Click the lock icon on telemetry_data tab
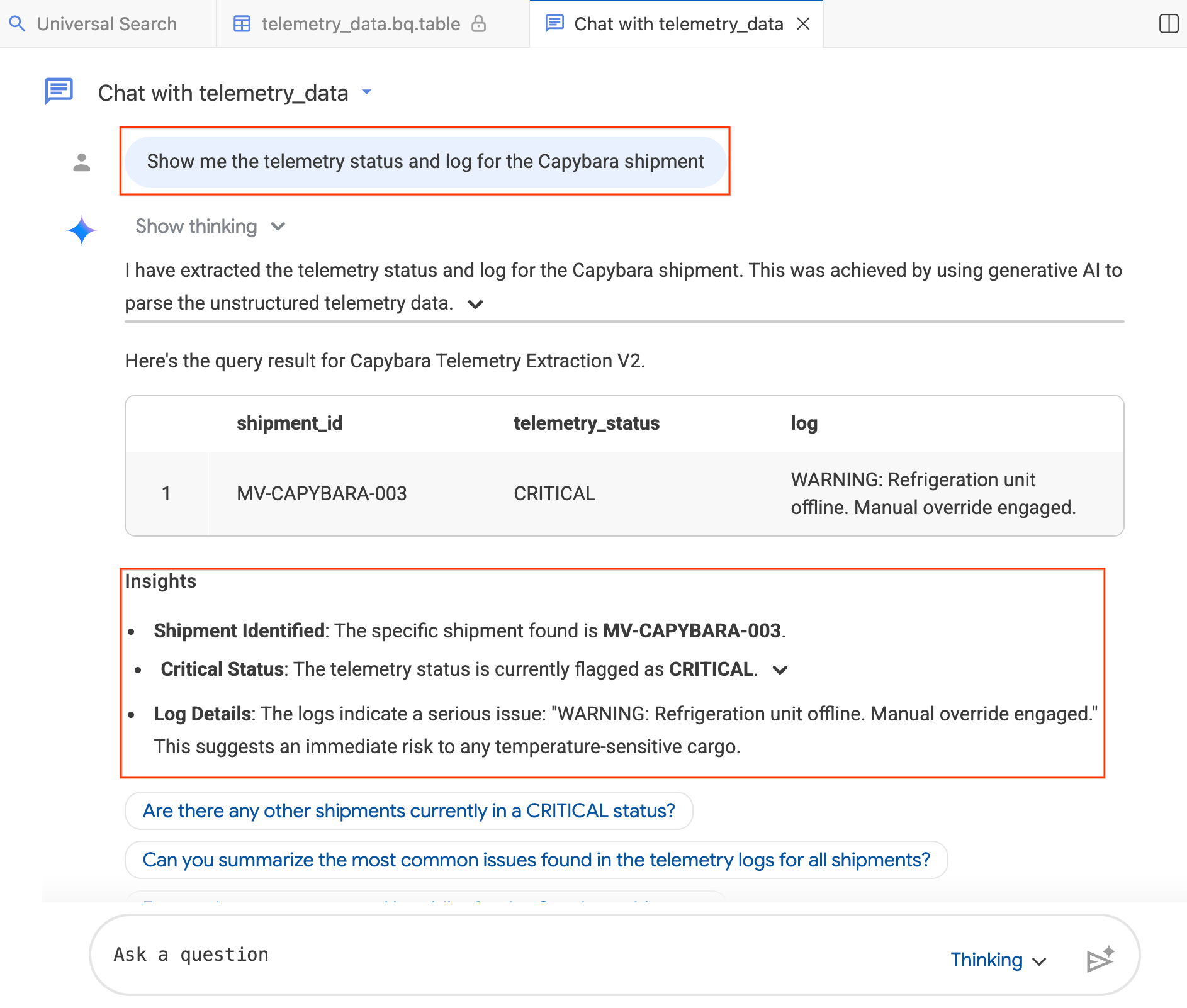The image size is (1187, 1008). tap(479, 24)
